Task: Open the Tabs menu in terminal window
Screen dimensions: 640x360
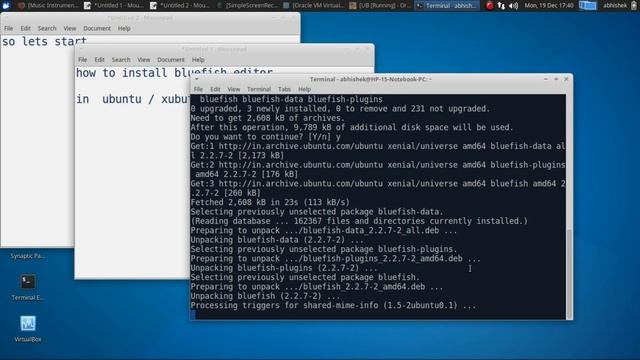Action: coord(284,89)
